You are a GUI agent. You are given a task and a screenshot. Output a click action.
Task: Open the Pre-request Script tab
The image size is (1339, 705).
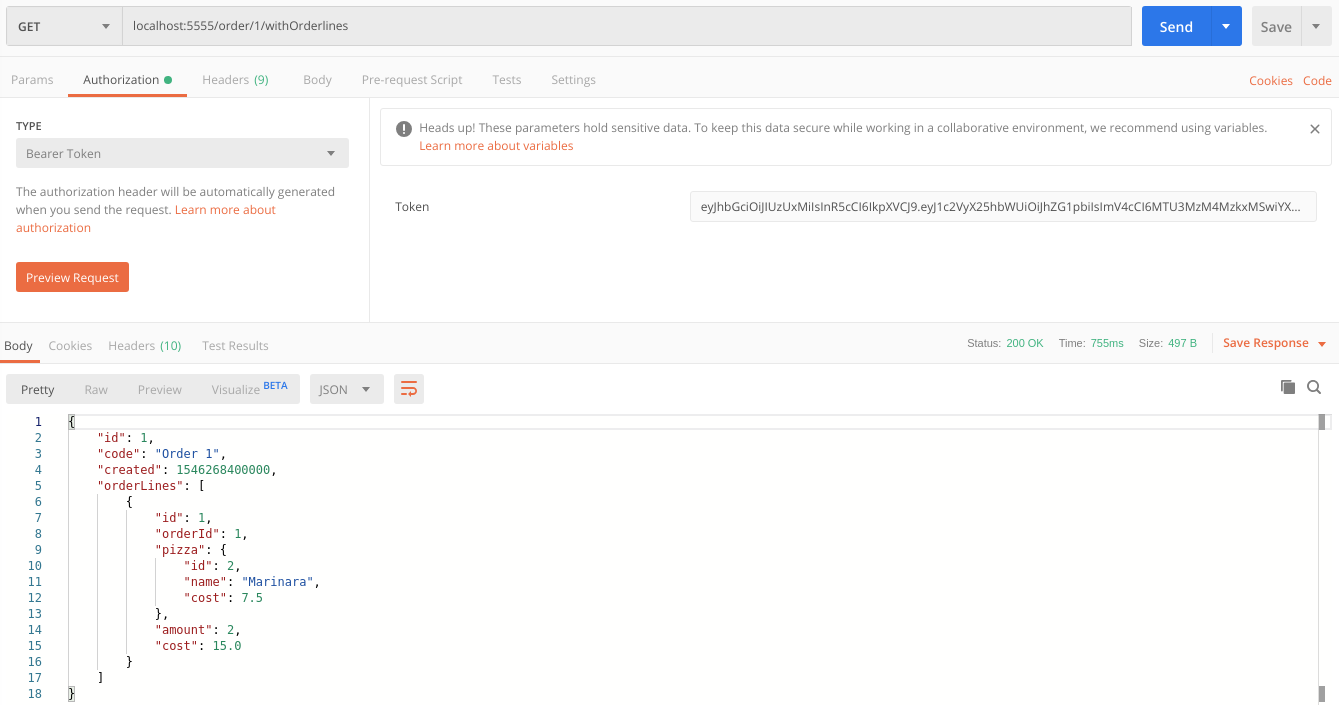412,80
